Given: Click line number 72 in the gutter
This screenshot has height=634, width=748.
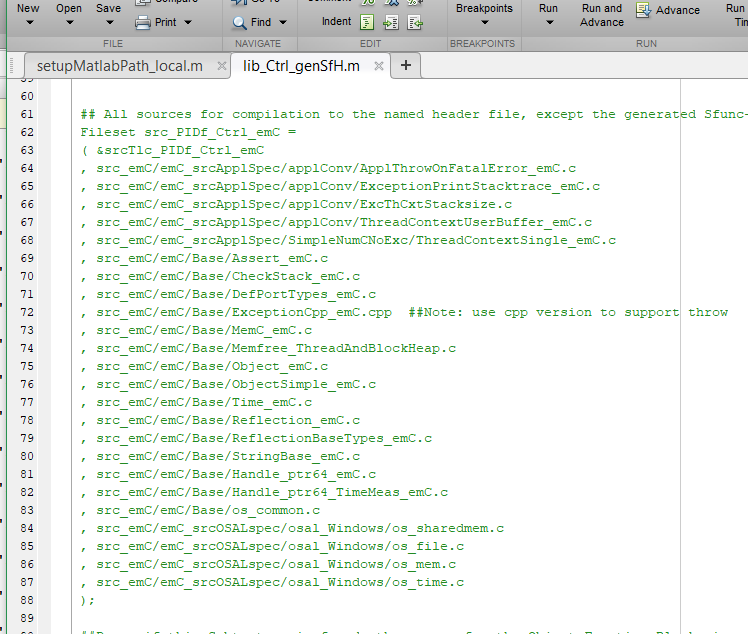Looking at the screenshot, I should [27, 312].
